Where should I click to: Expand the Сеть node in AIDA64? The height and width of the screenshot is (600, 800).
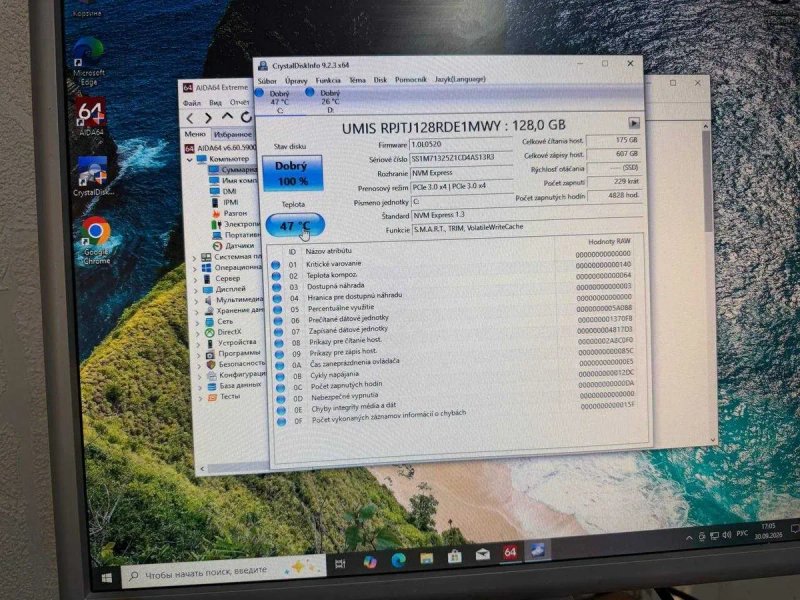click(198, 323)
